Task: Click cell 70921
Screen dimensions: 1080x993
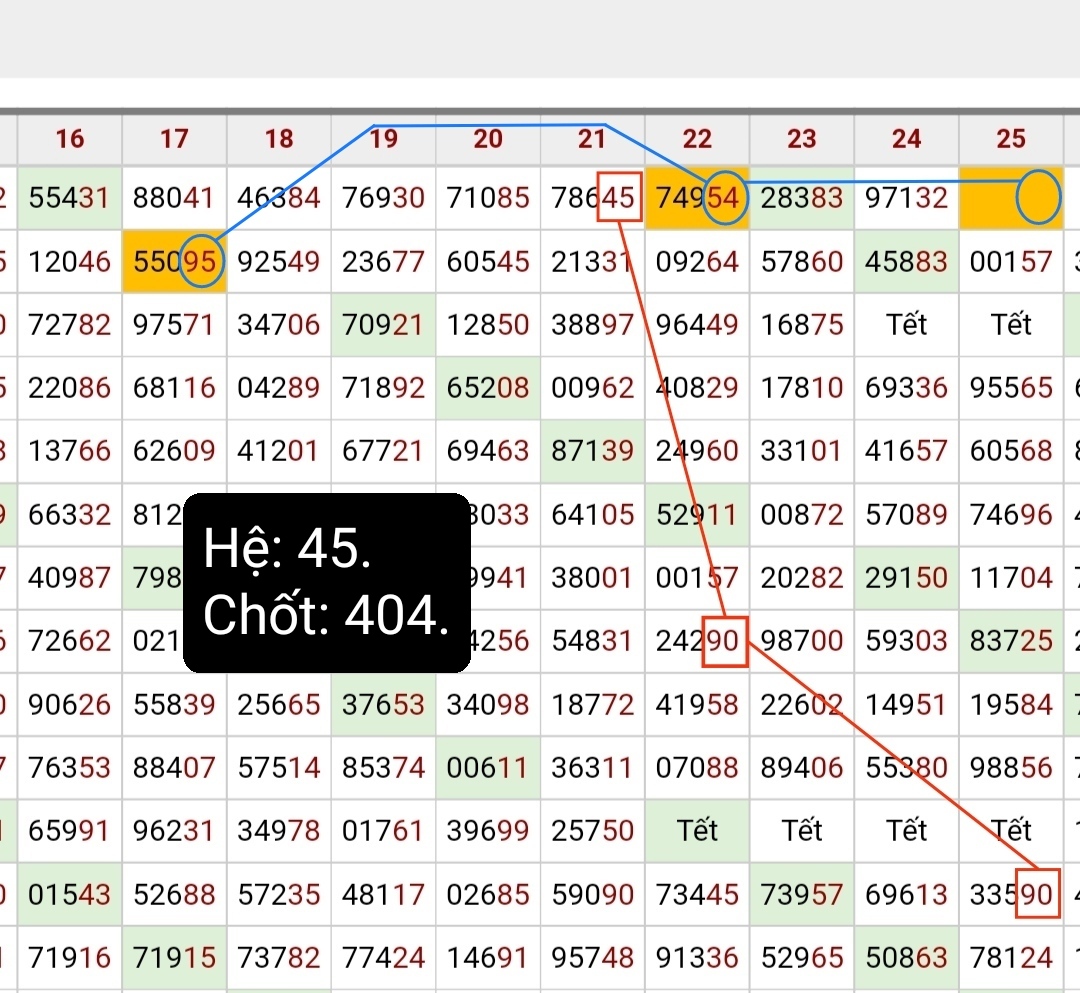Action: pos(384,325)
